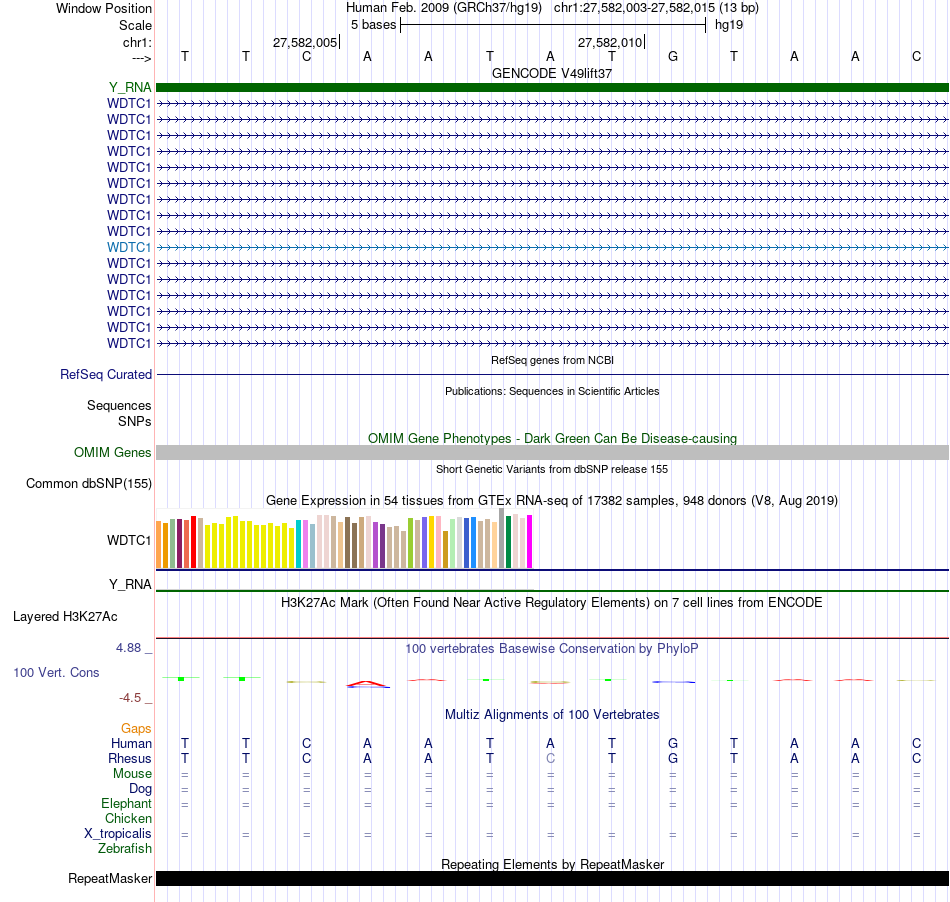This screenshot has height=902, width=950.
Task: Click the black RepeatMasker element bar
Action: pyautogui.click(x=552, y=878)
